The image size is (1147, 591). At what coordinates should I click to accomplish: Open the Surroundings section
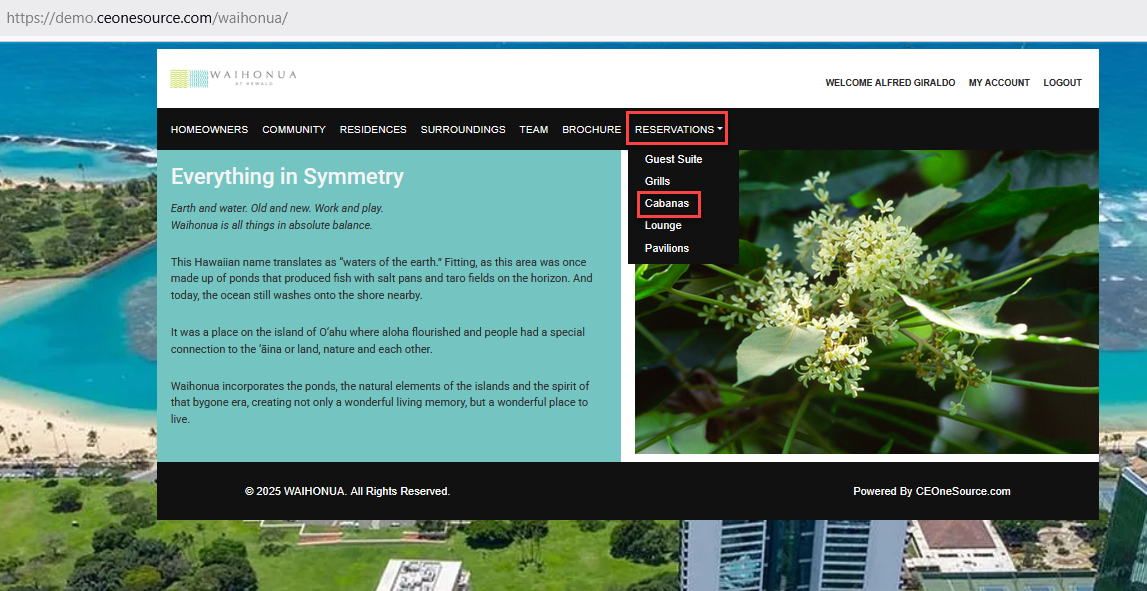coord(463,130)
